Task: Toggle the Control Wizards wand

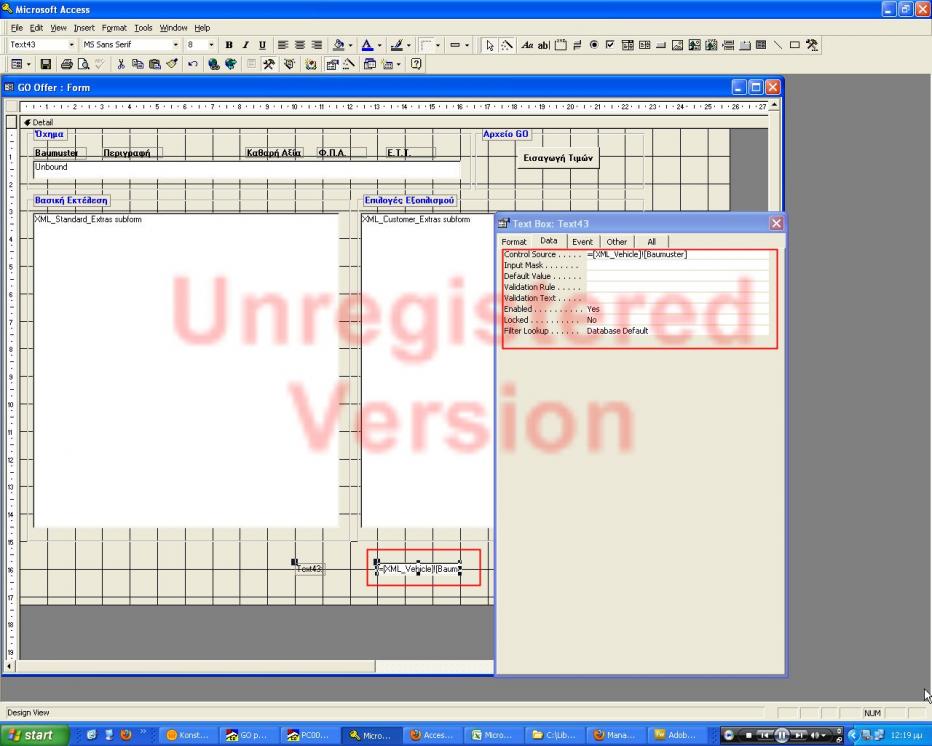Action: [x=507, y=45]
